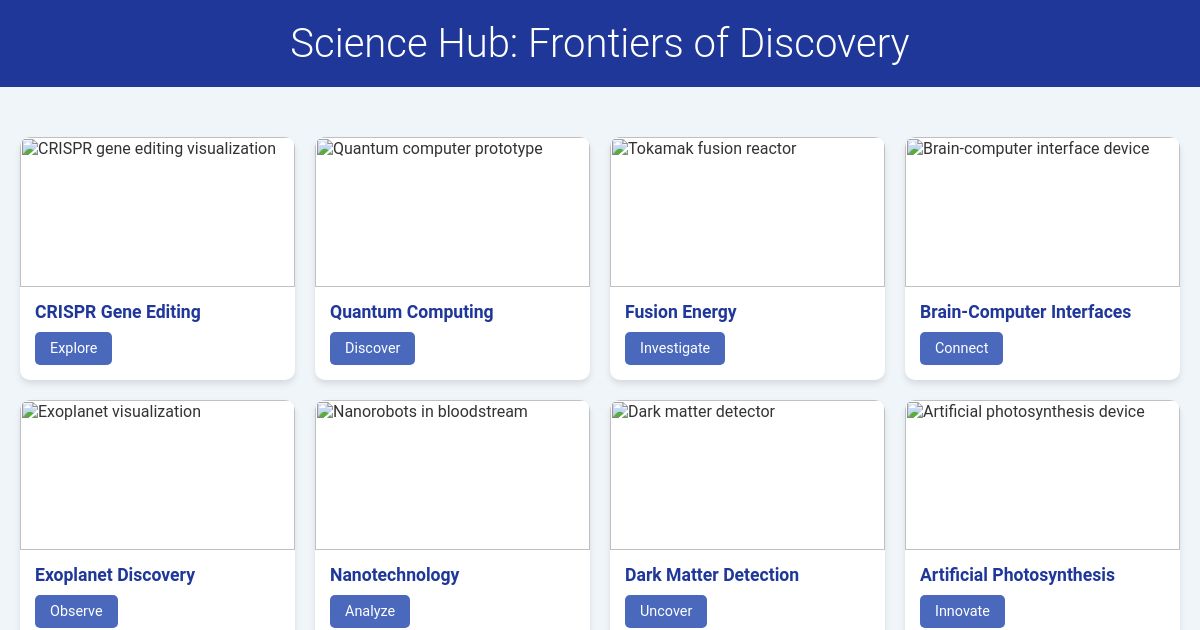Screen dimensions: 1200x630
Task: Click Innovate under Artificial Photosynthesis
Action: 962,611
